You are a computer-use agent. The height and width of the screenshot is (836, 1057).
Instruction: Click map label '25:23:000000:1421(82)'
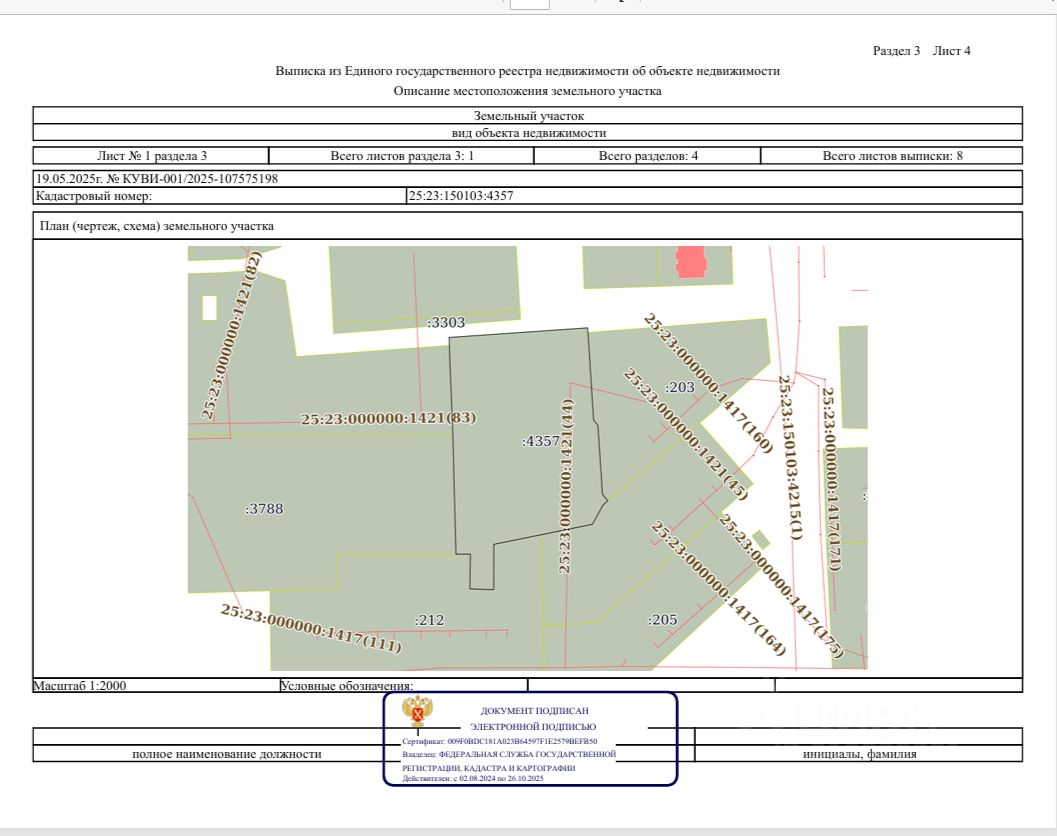click(x=232, y=335)
